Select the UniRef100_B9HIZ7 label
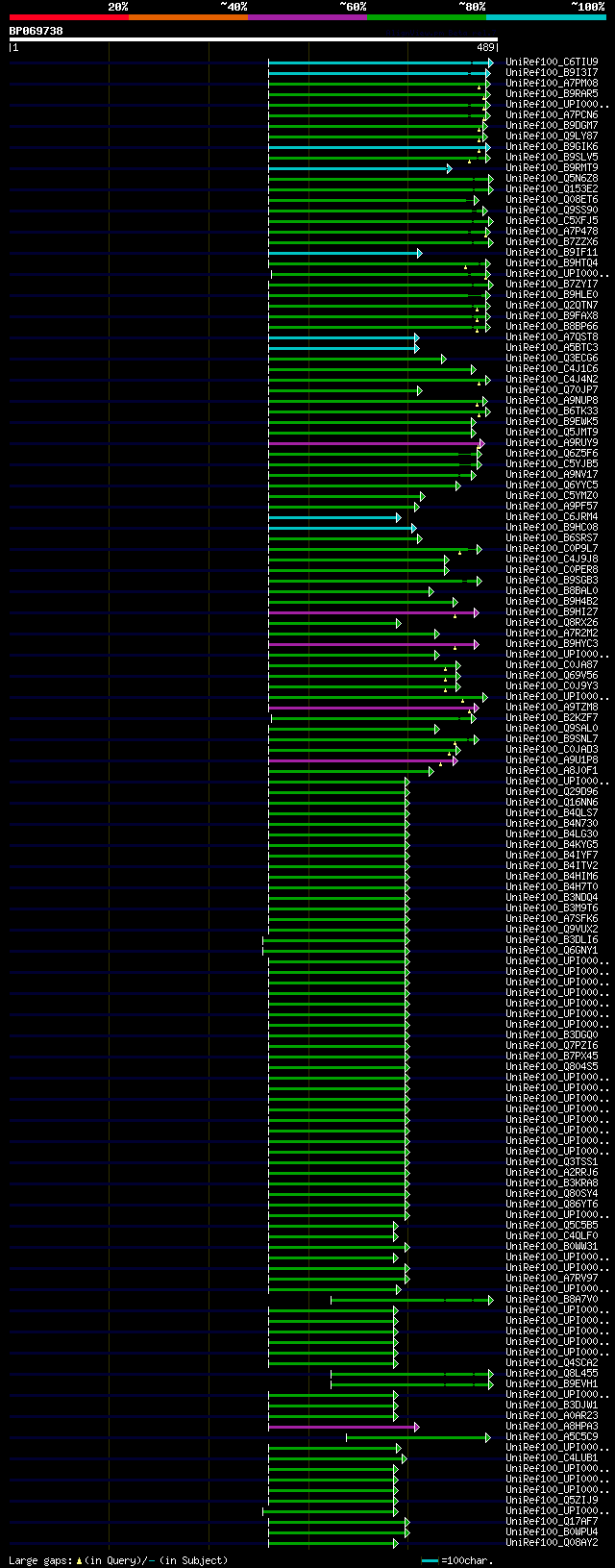The image size is (615, 1568). click(x=552, y=612)
